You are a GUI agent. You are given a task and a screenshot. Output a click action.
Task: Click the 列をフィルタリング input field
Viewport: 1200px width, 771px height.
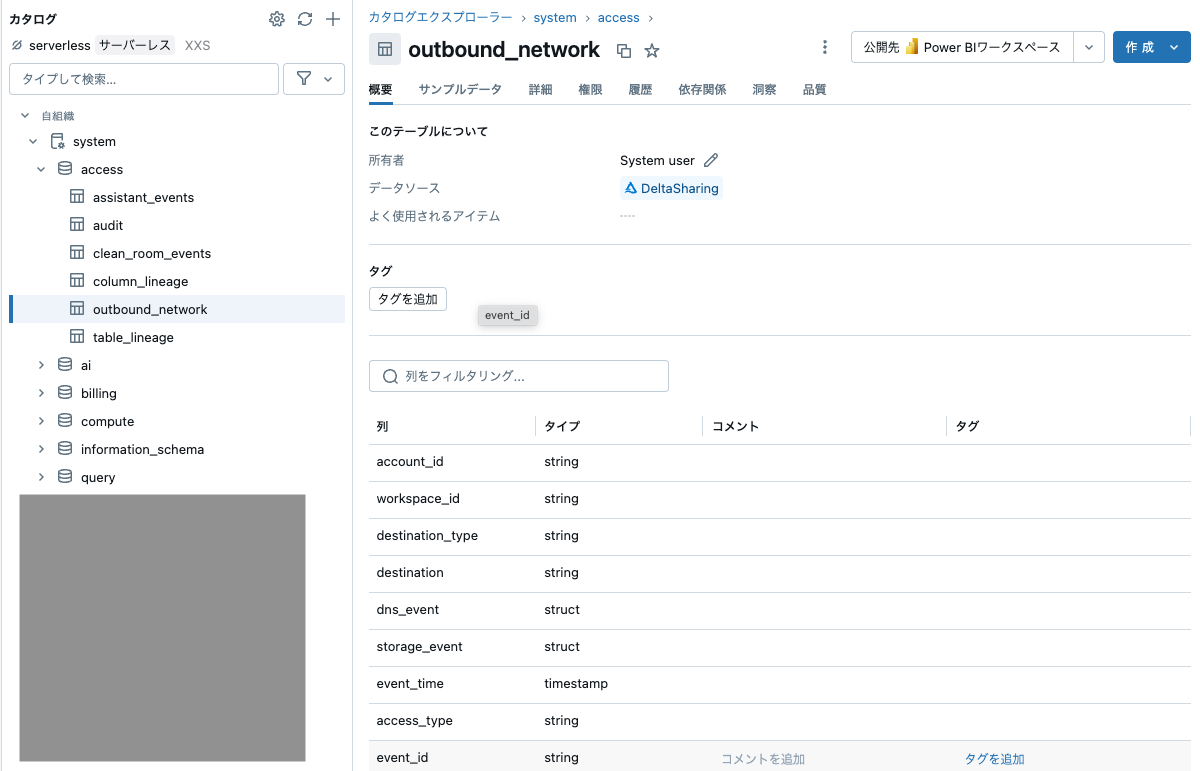point(518,376)
